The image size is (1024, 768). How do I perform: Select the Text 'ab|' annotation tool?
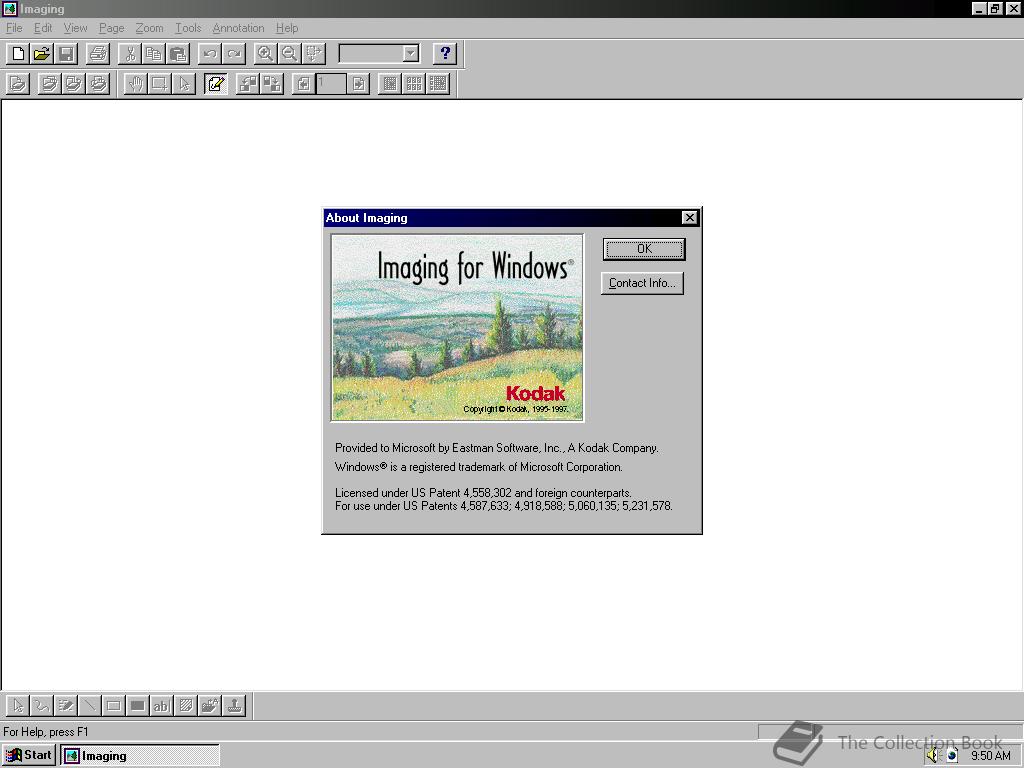[x=161, y=705]
